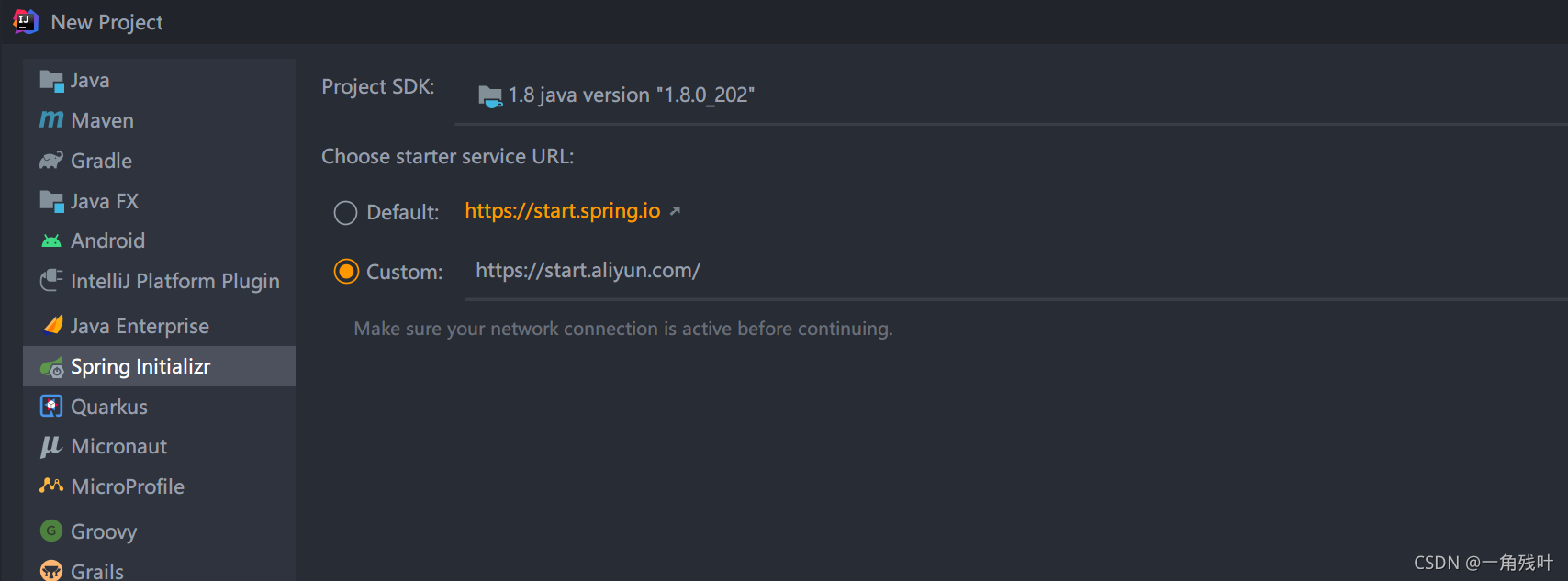Open the https://start.spring.io link
This screenshot has width=1568, height=581.
pos(562,211)
